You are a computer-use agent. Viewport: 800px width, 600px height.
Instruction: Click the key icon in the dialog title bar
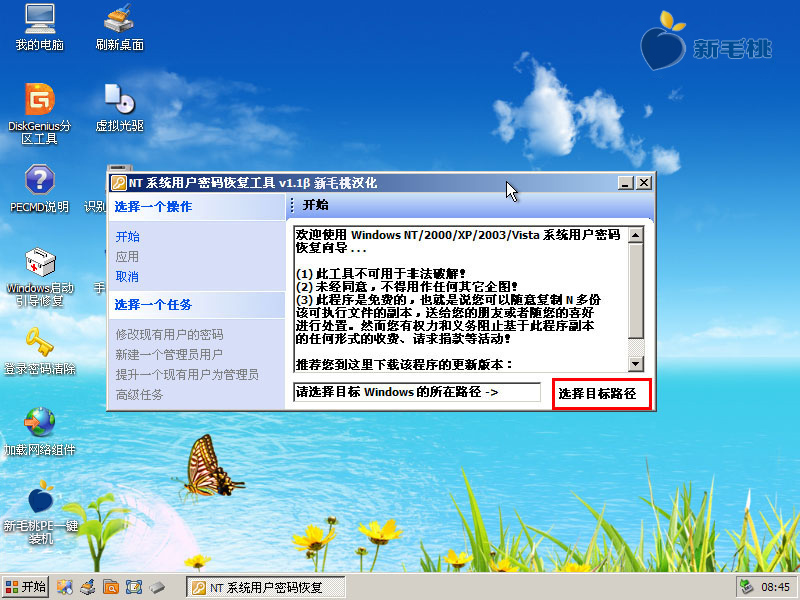pos(118,183)
